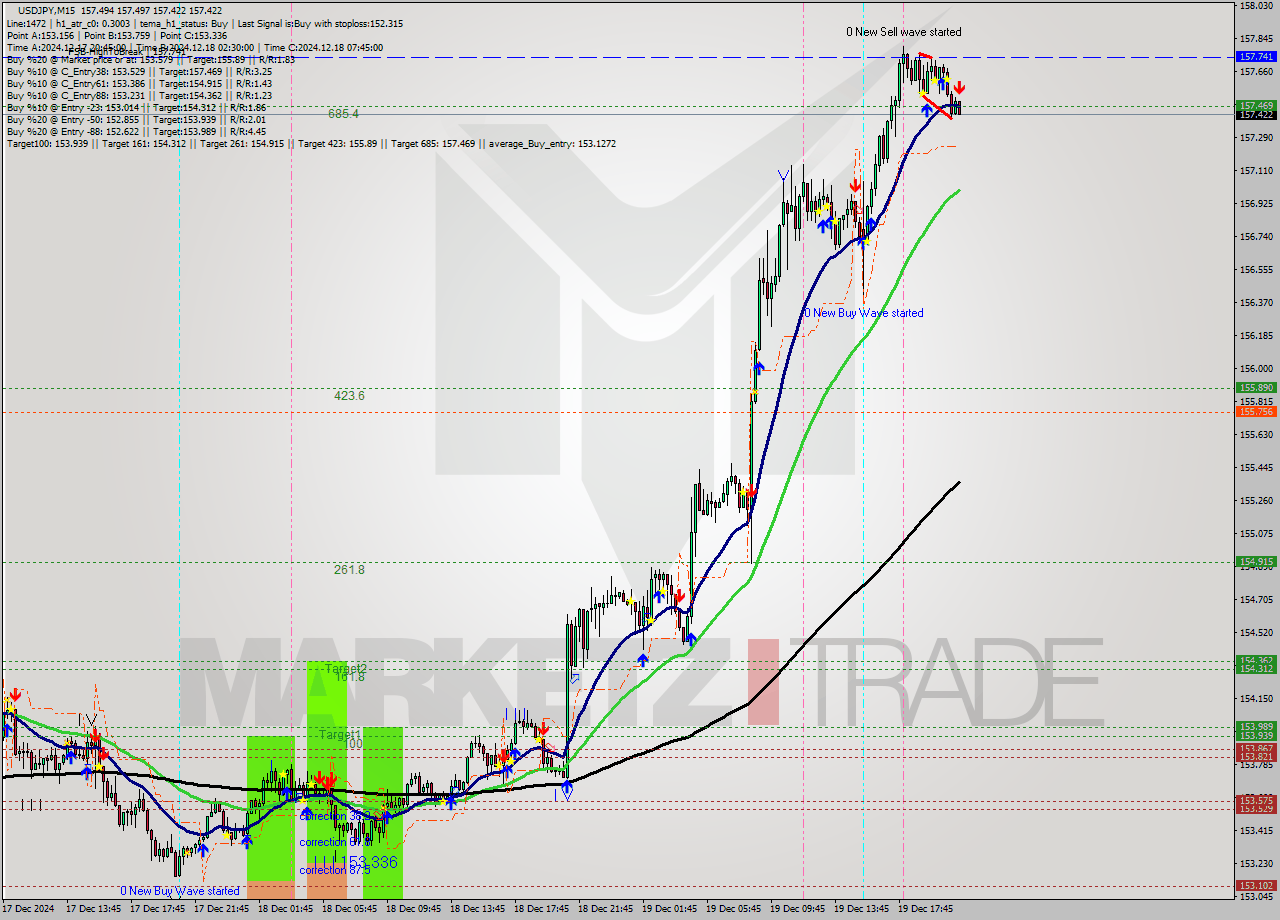Click the 156.555 price axis value
1280x920 pixels.
[x=1255, y=270]
